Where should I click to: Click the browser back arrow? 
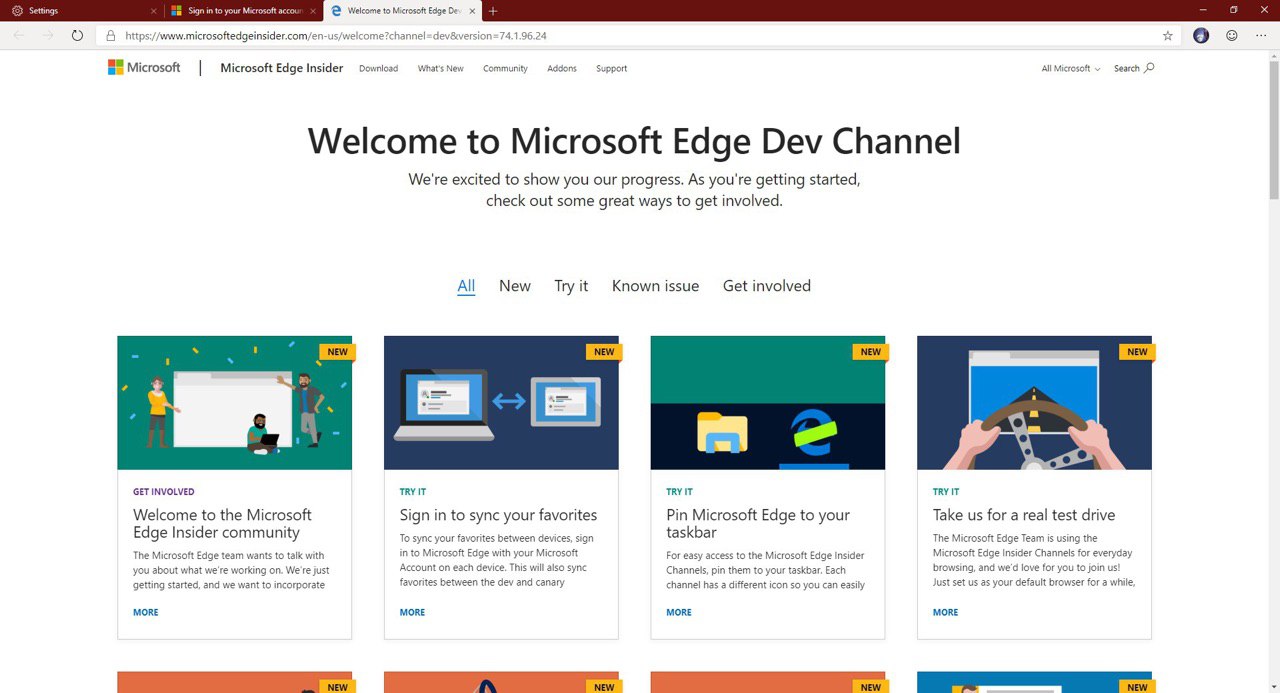click(19, 35)
